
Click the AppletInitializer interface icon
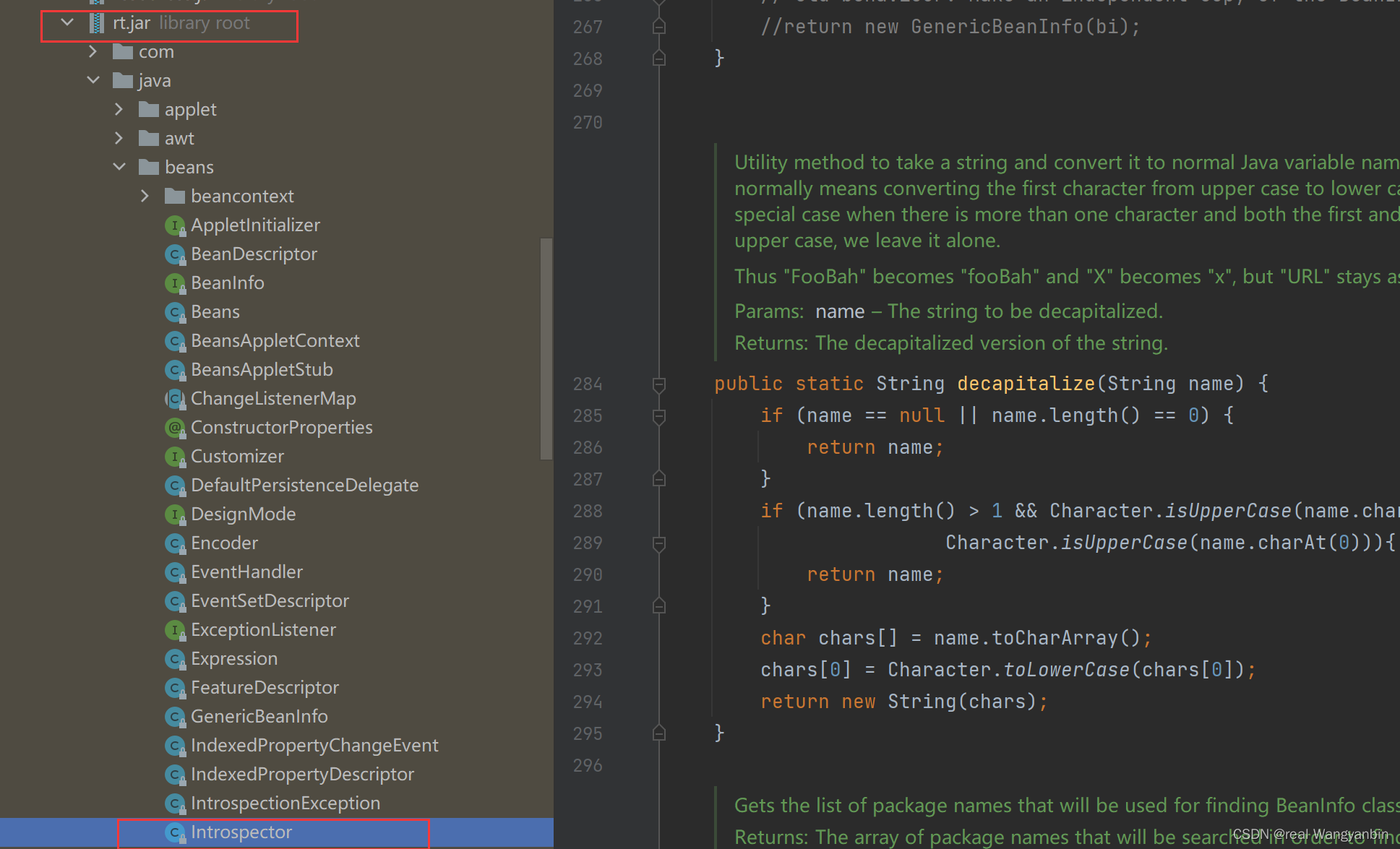[175, 225]
